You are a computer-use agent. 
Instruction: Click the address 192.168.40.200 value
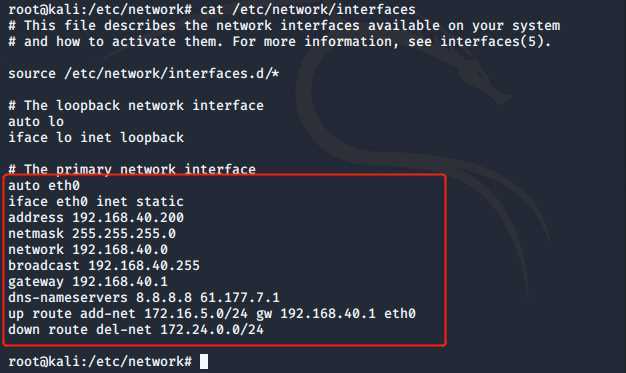click(x=128, y=217)
